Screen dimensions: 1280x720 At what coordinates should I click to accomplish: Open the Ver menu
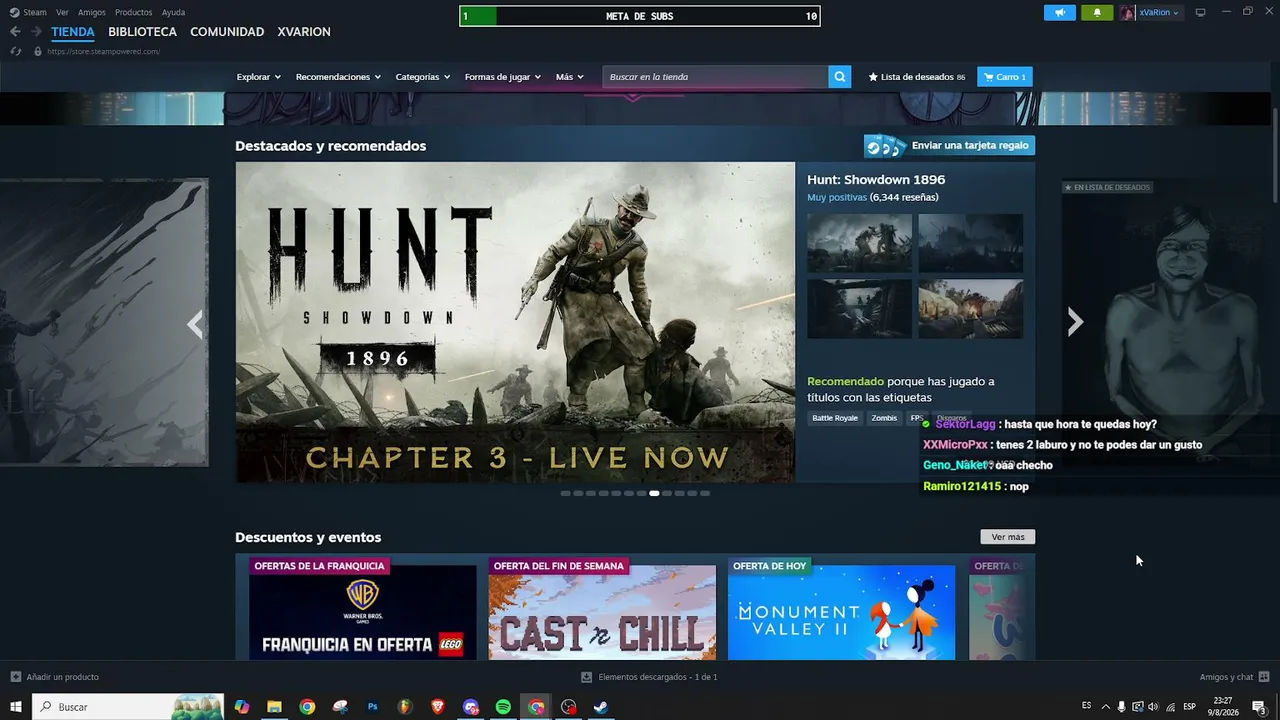[62, 13]
